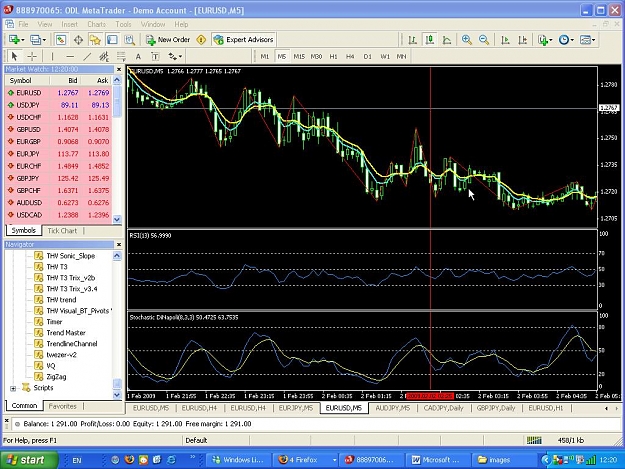Select GBPJPY row in Market Watch
This screenshot has height=469, width=625.
click(58, 178)
